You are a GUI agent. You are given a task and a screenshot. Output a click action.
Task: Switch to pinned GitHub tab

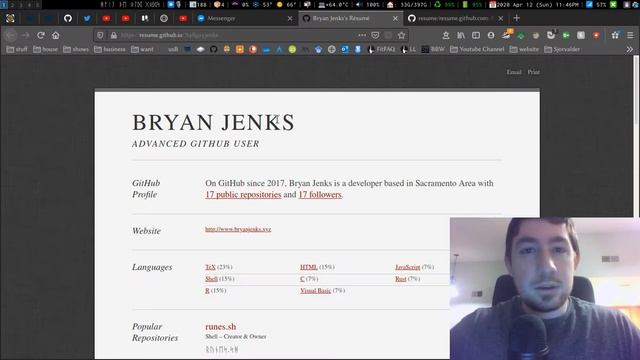coord(68,18)
